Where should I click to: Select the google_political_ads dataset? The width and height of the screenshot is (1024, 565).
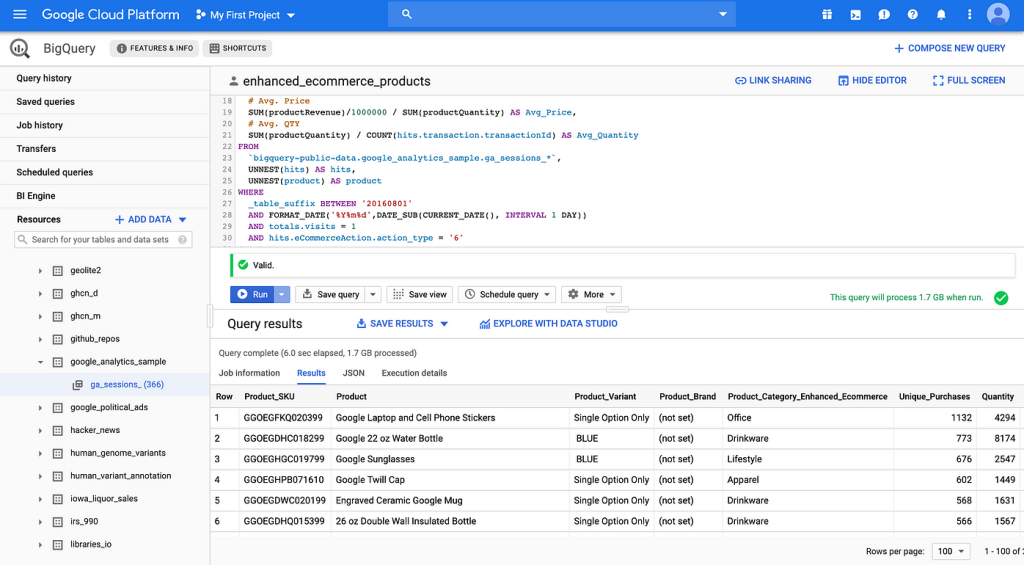(x=109, y=408)
